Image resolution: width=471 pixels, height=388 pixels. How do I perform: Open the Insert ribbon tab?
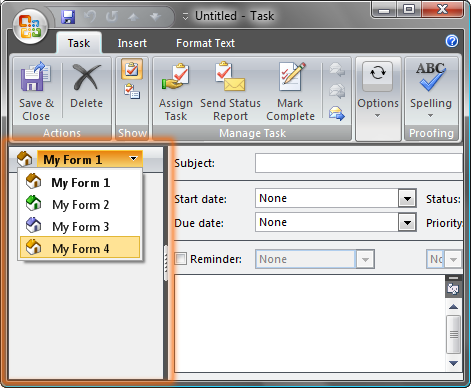tap(132, 43)
